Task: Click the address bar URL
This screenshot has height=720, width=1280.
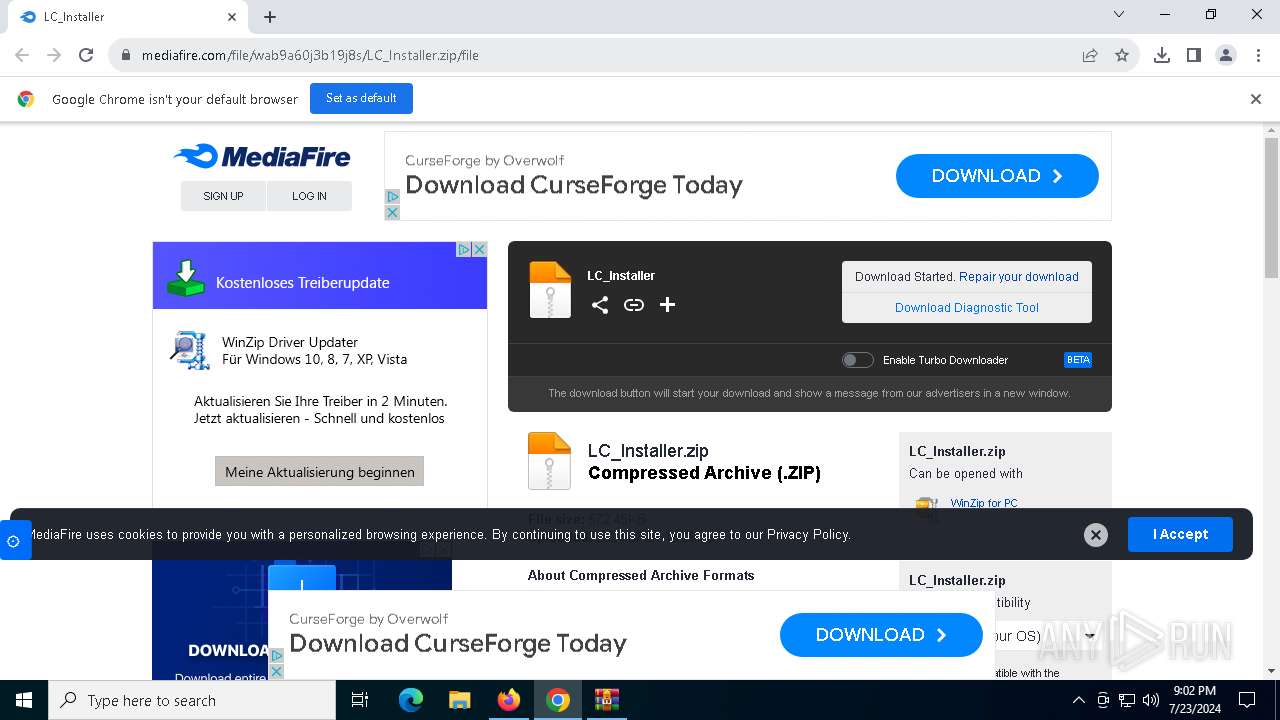Action: (x=310, y=55)
